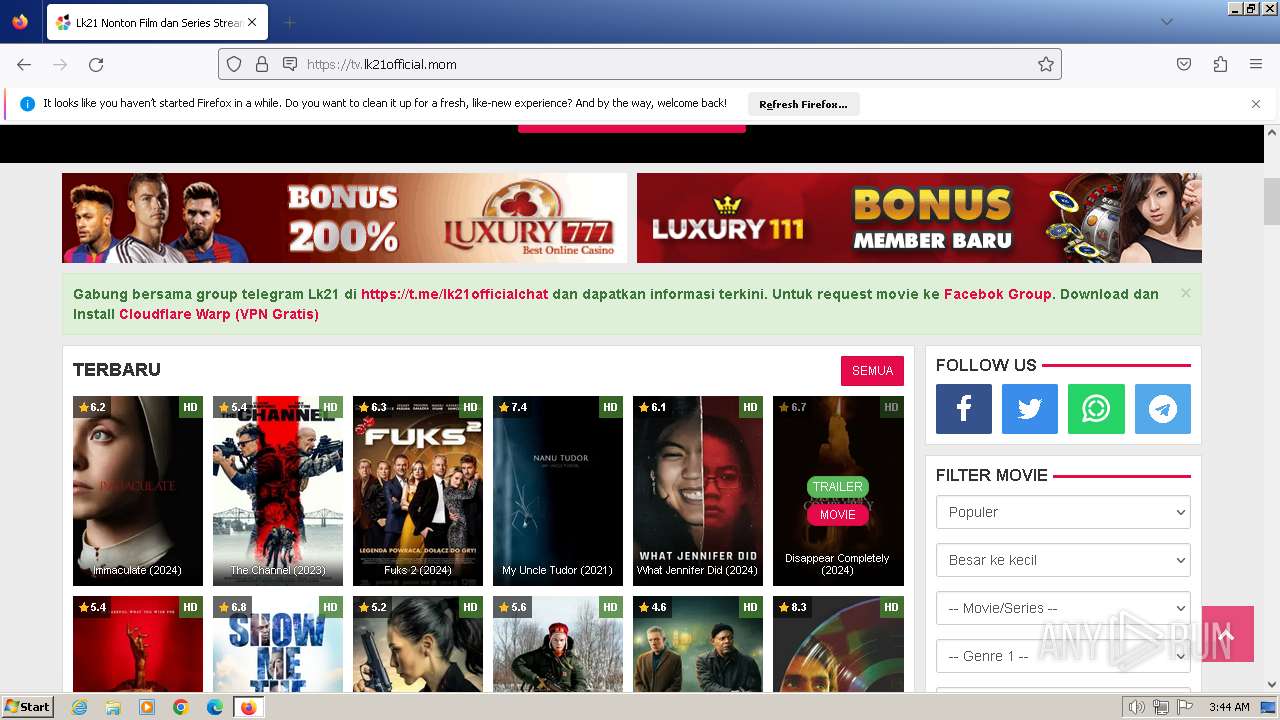Open the What Jennifer Did (2024) poster
Viewport: 1280px width, 720px height.
[x=698, y=491]
